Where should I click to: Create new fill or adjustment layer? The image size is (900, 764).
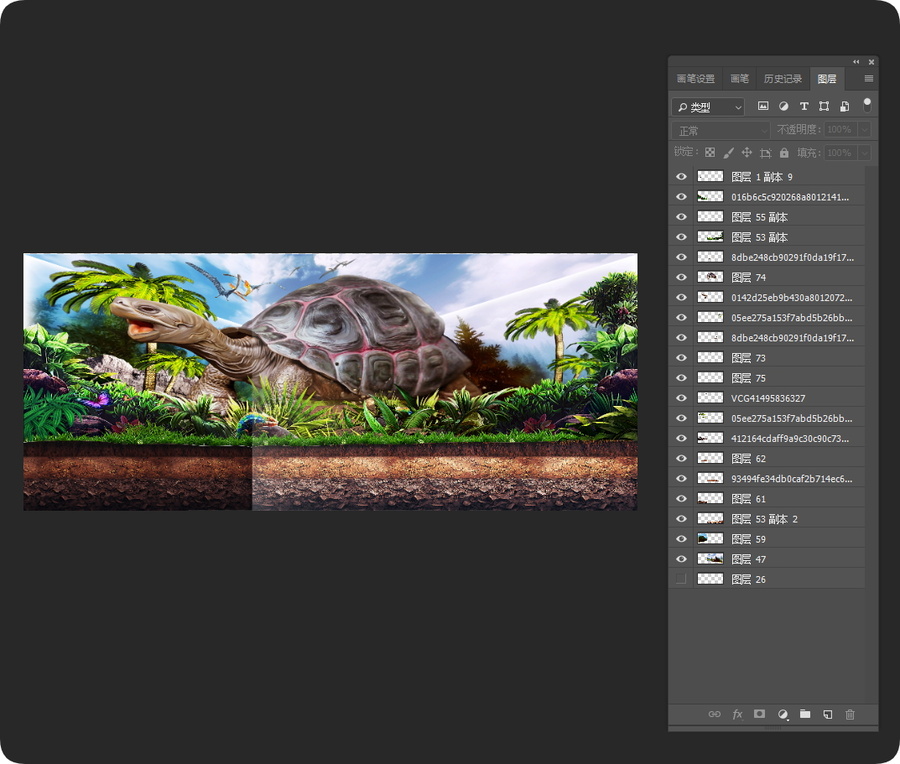click(x=782, y=714)
